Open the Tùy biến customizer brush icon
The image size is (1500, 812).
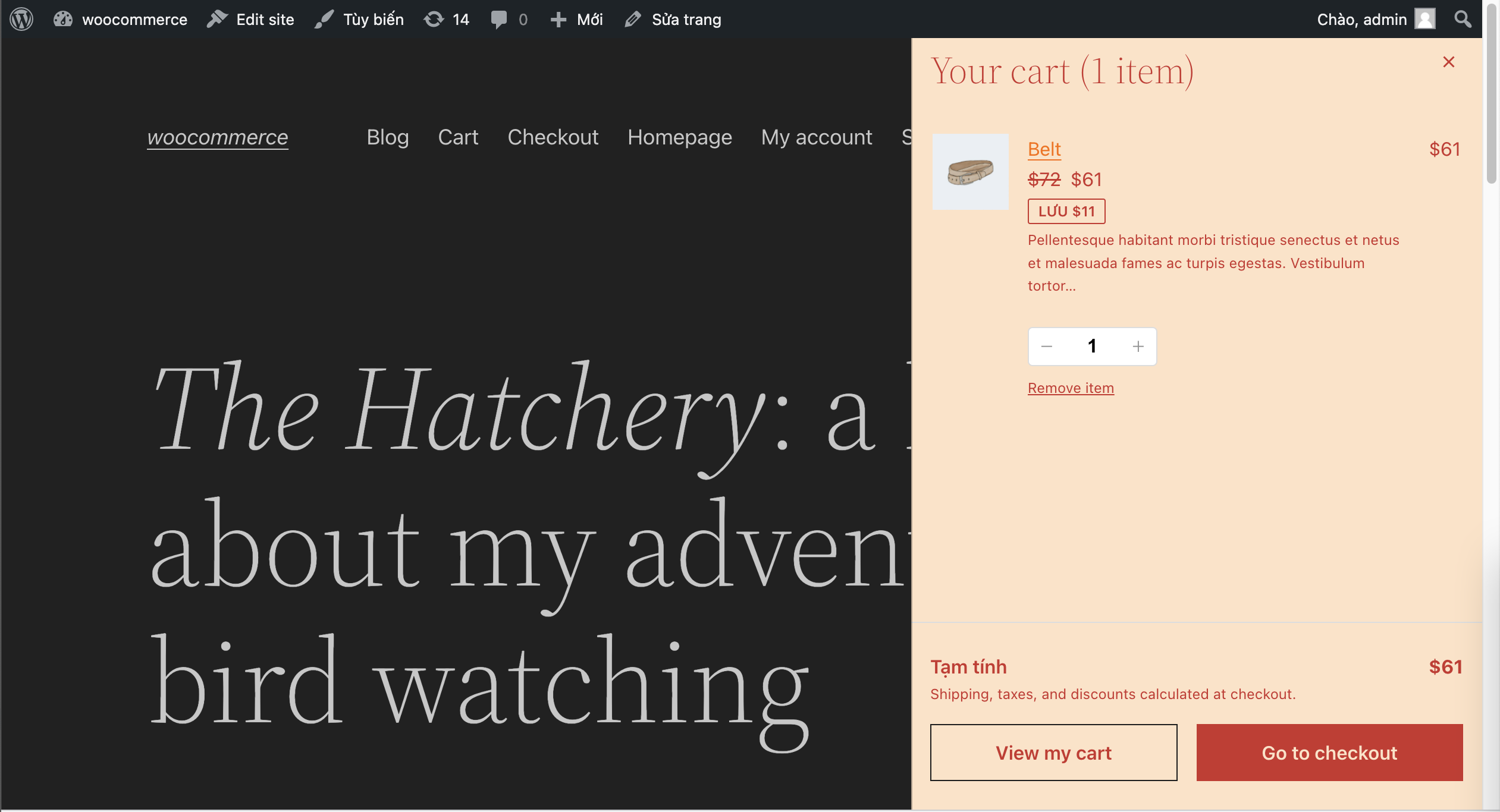324,19
